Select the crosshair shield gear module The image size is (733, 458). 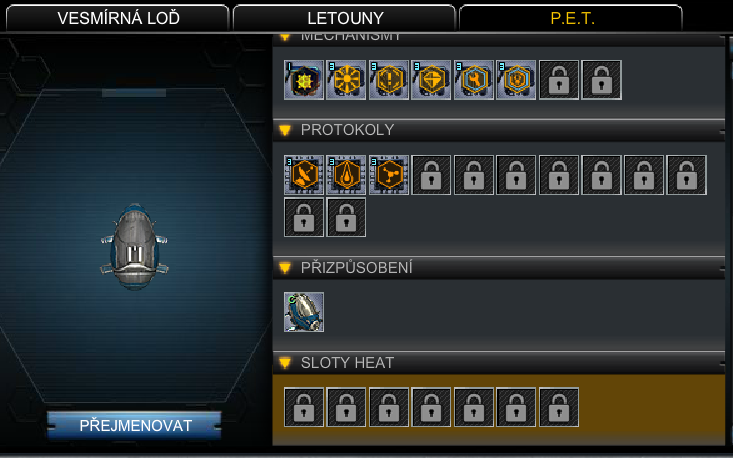pyautogui.click(x=431, y=80)
